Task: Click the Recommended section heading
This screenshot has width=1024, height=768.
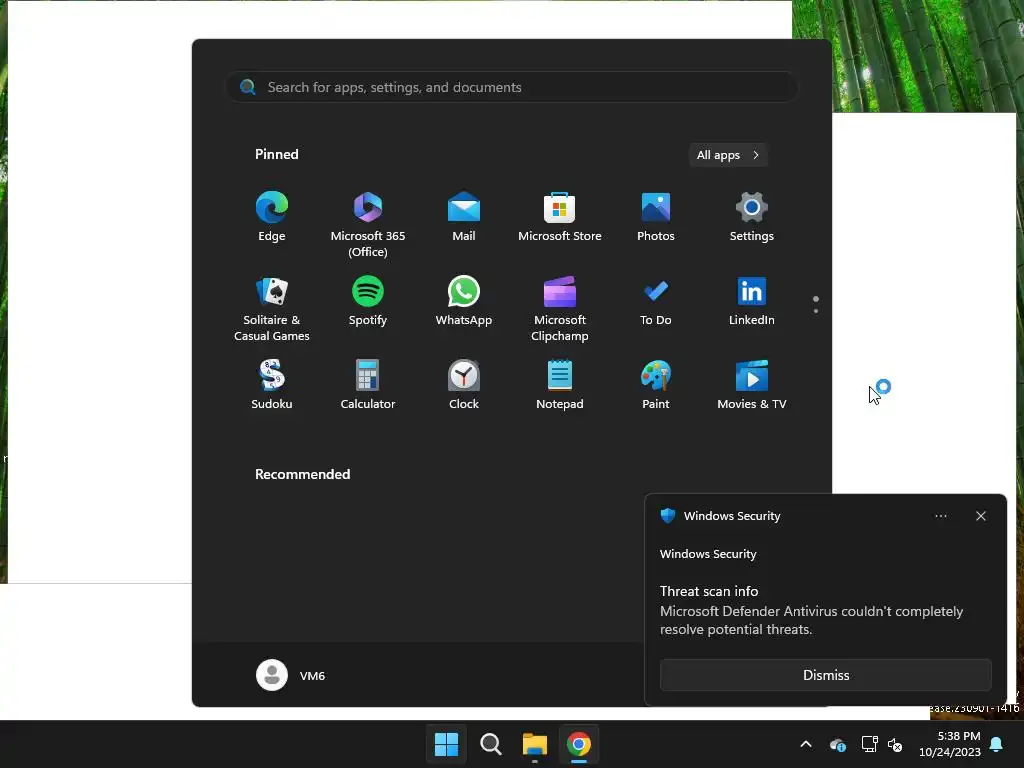Action: click(x=302, y=474)
